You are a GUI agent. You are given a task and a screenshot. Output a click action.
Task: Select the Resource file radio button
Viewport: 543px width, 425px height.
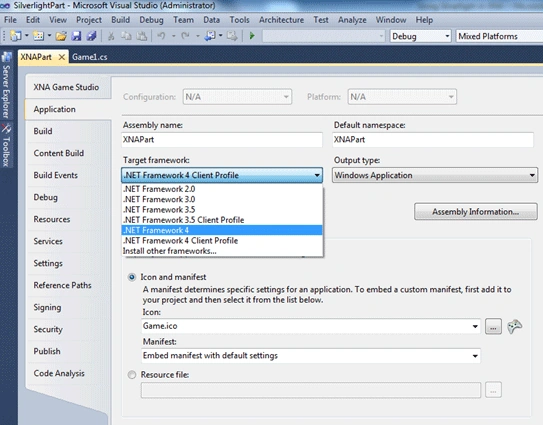pos(132,375)
